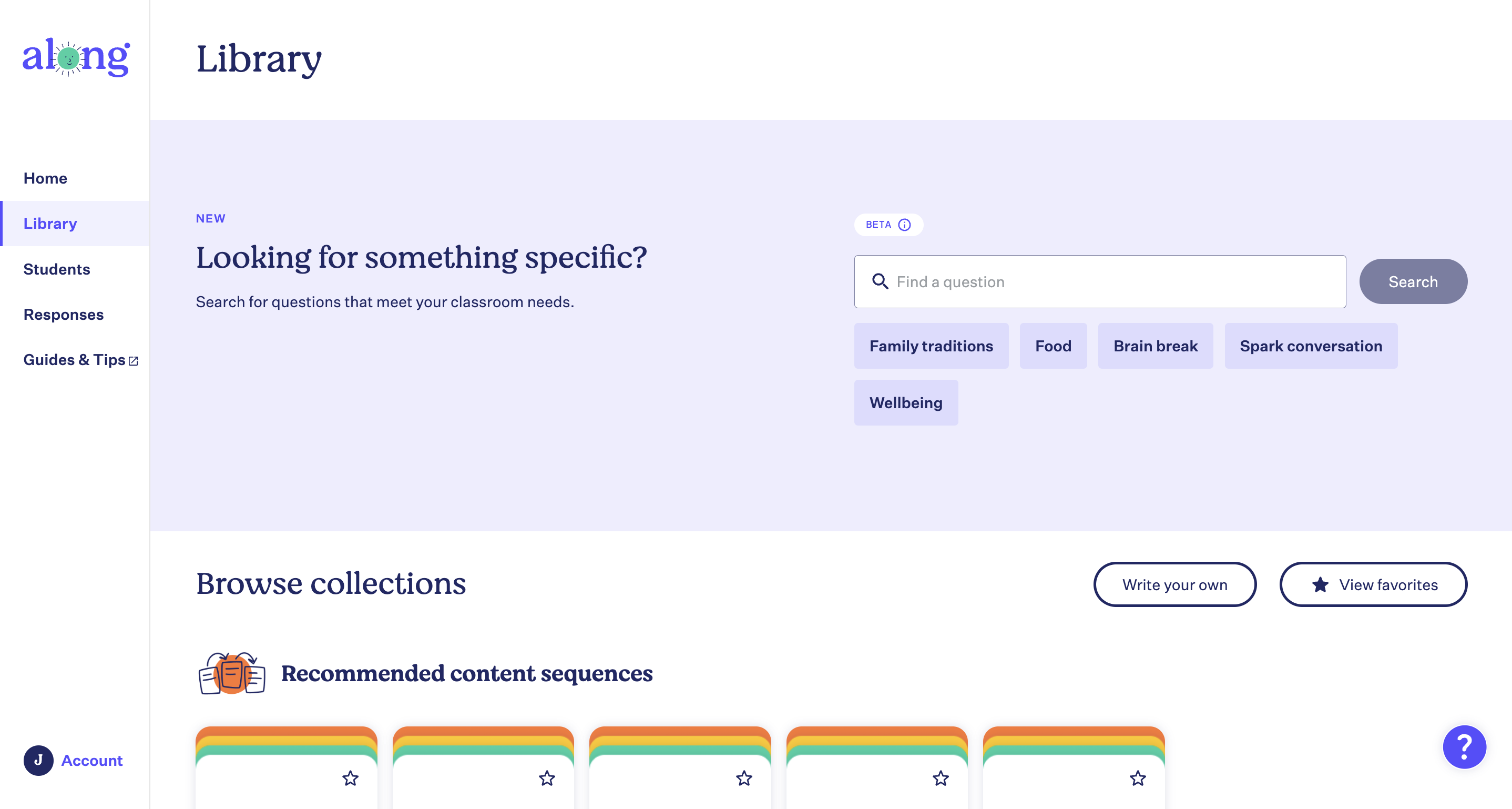Open the purple help question-mark button

click(x=1464, y=747)
